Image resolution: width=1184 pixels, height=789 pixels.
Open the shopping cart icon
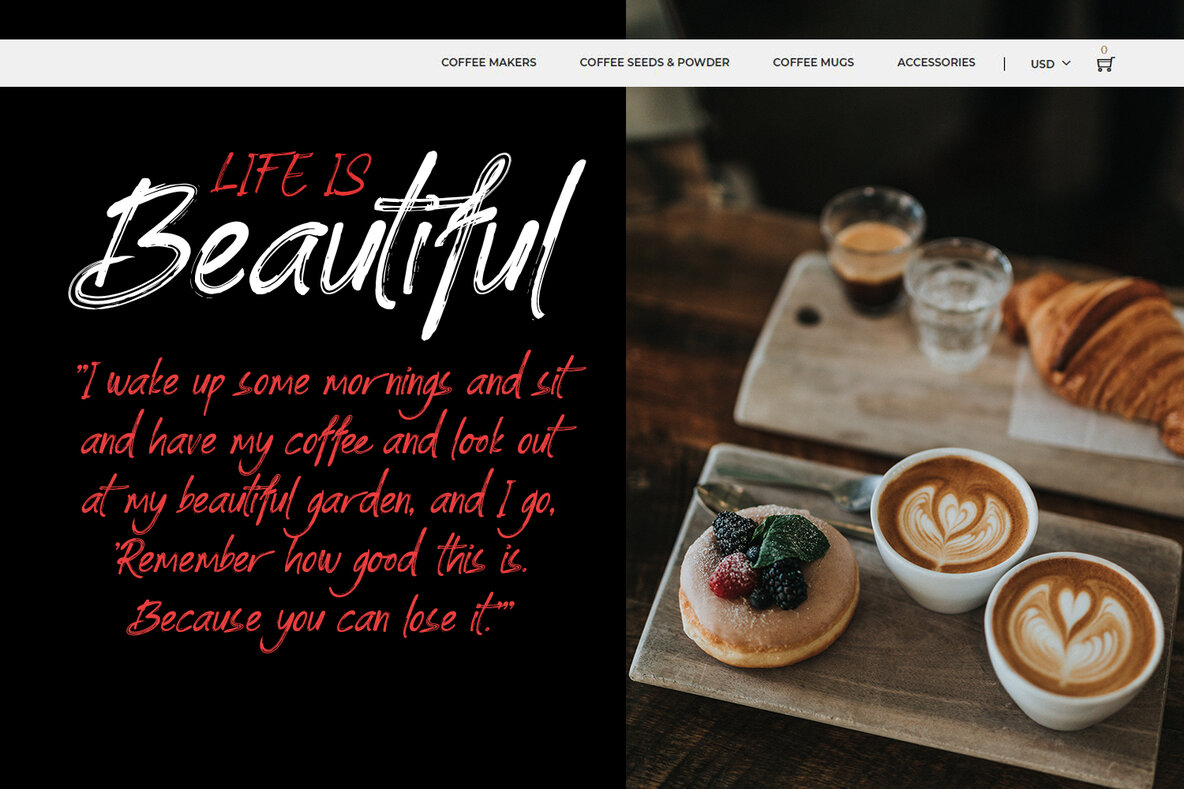point(1104,65)
